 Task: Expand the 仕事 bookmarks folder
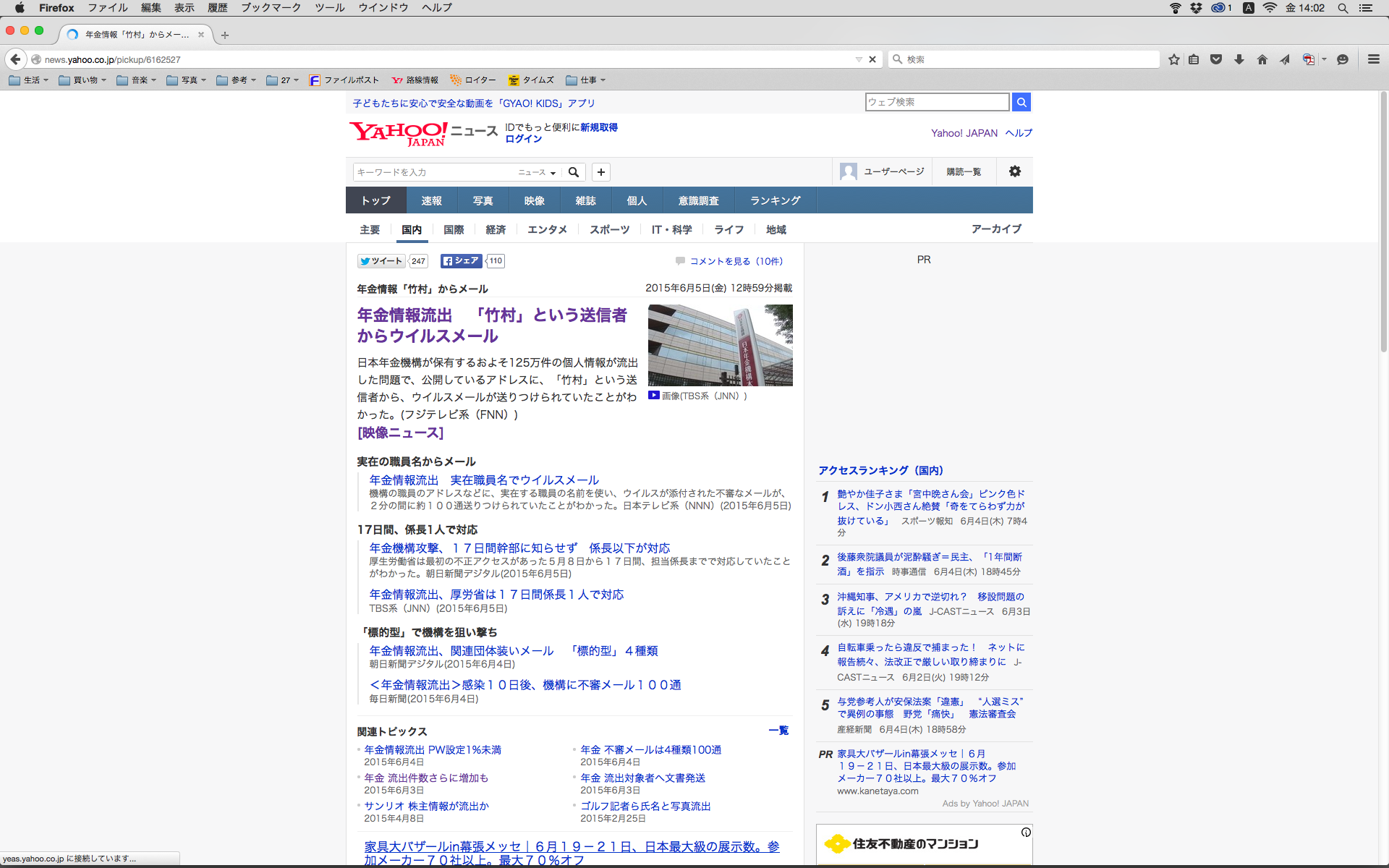coord(586,80)
